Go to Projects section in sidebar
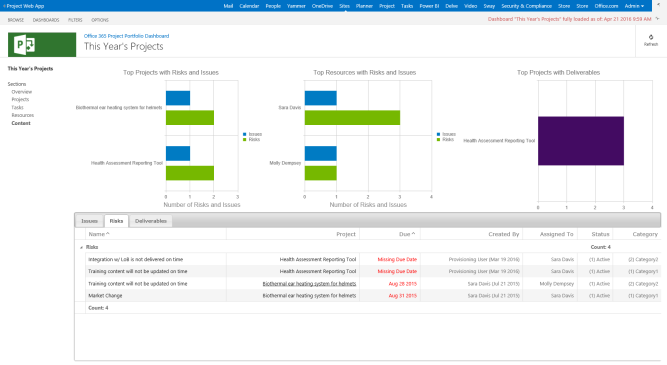The height and width of the screenshot is (365, 667). point(20,100)
